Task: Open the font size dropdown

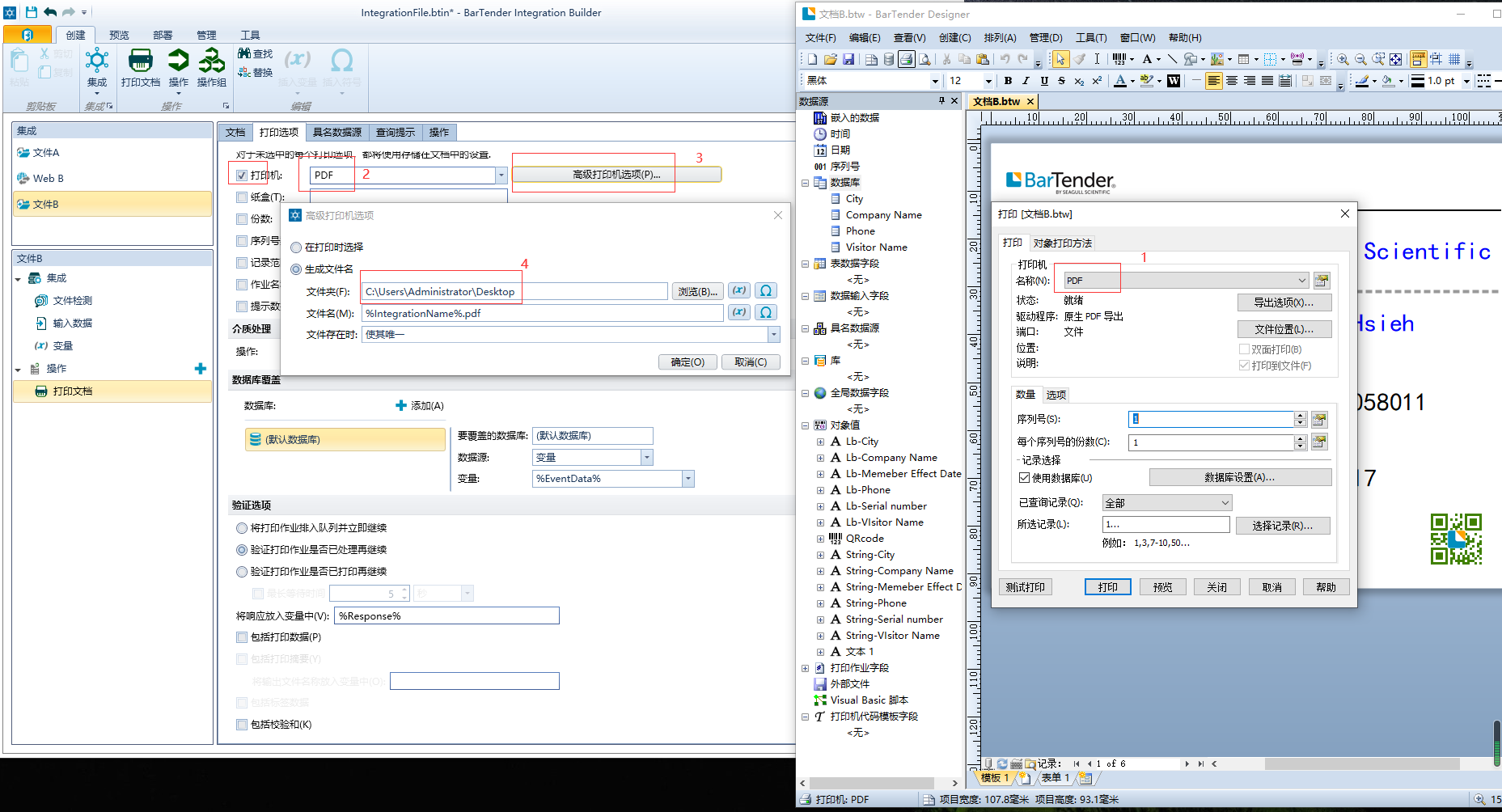Action: pyautogui.click(x=988, y=81)
